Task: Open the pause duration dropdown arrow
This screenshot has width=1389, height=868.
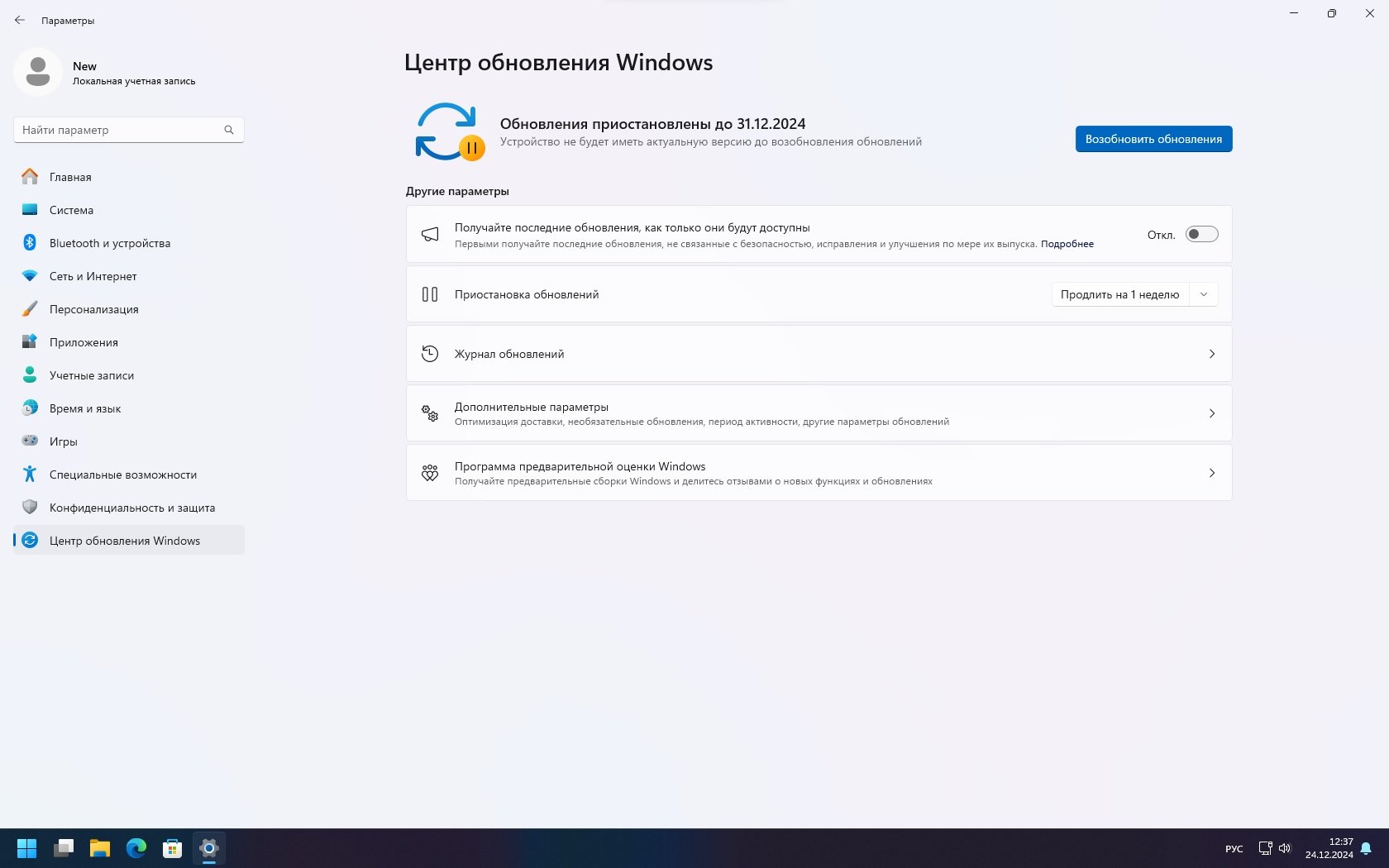Action: pos(1204,294)
